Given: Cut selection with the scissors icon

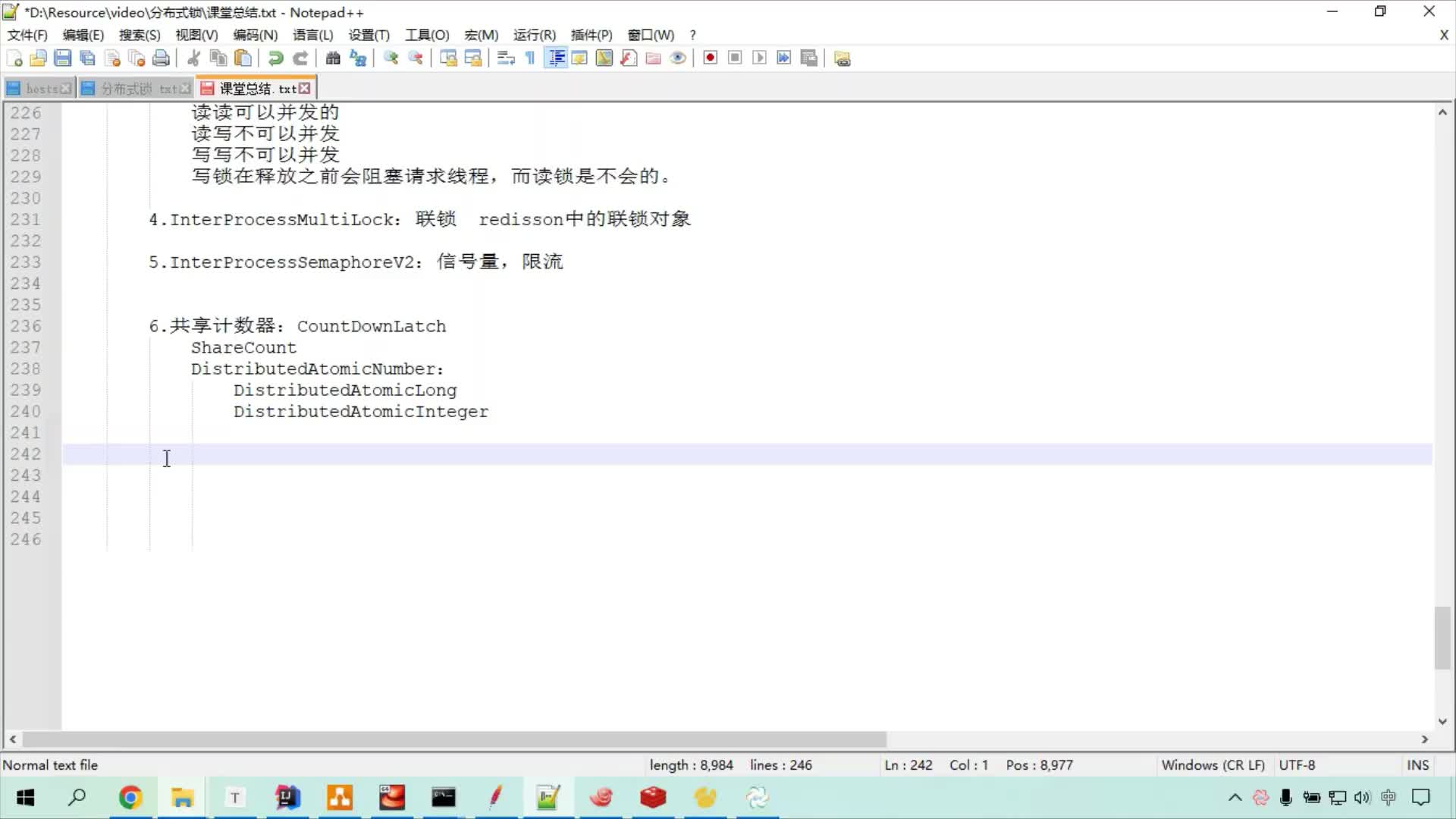Looking at the screenshot, I should coord(193,58).
